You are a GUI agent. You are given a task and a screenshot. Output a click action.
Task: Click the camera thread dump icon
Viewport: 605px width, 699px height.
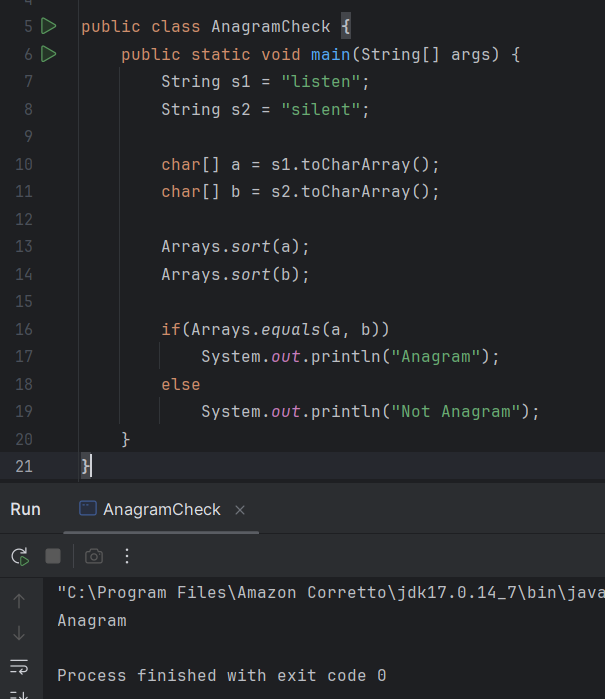point(93,556)
